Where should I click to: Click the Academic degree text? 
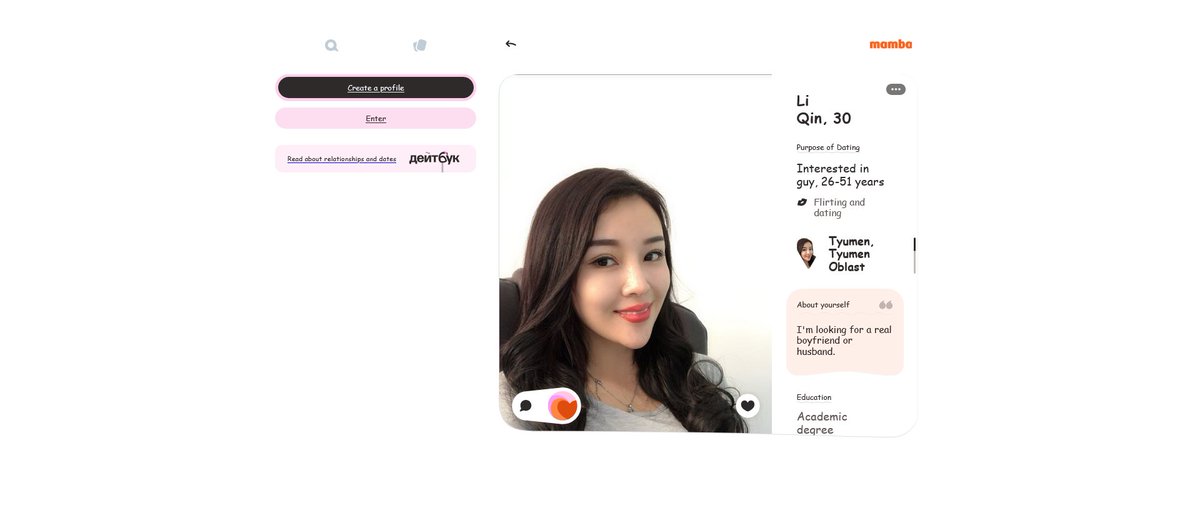[x=822, y=423]
